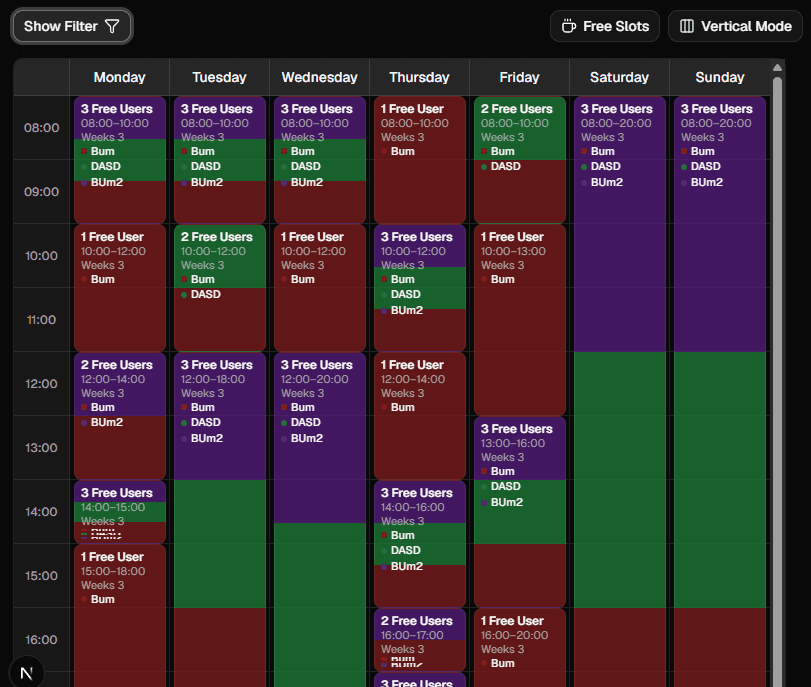Click BUm2 in Monday 12:00–14:00 slot

click(x=107, y=422)
